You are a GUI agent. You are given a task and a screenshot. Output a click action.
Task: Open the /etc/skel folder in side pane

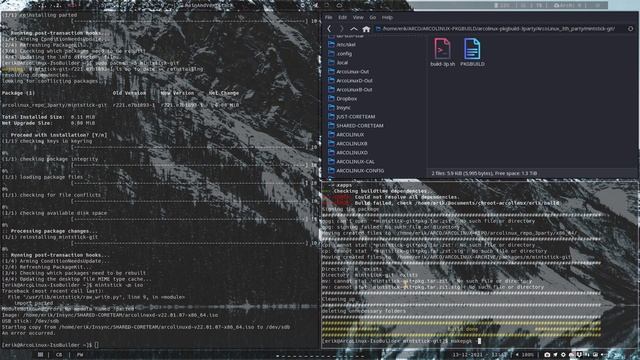(342, 44)
